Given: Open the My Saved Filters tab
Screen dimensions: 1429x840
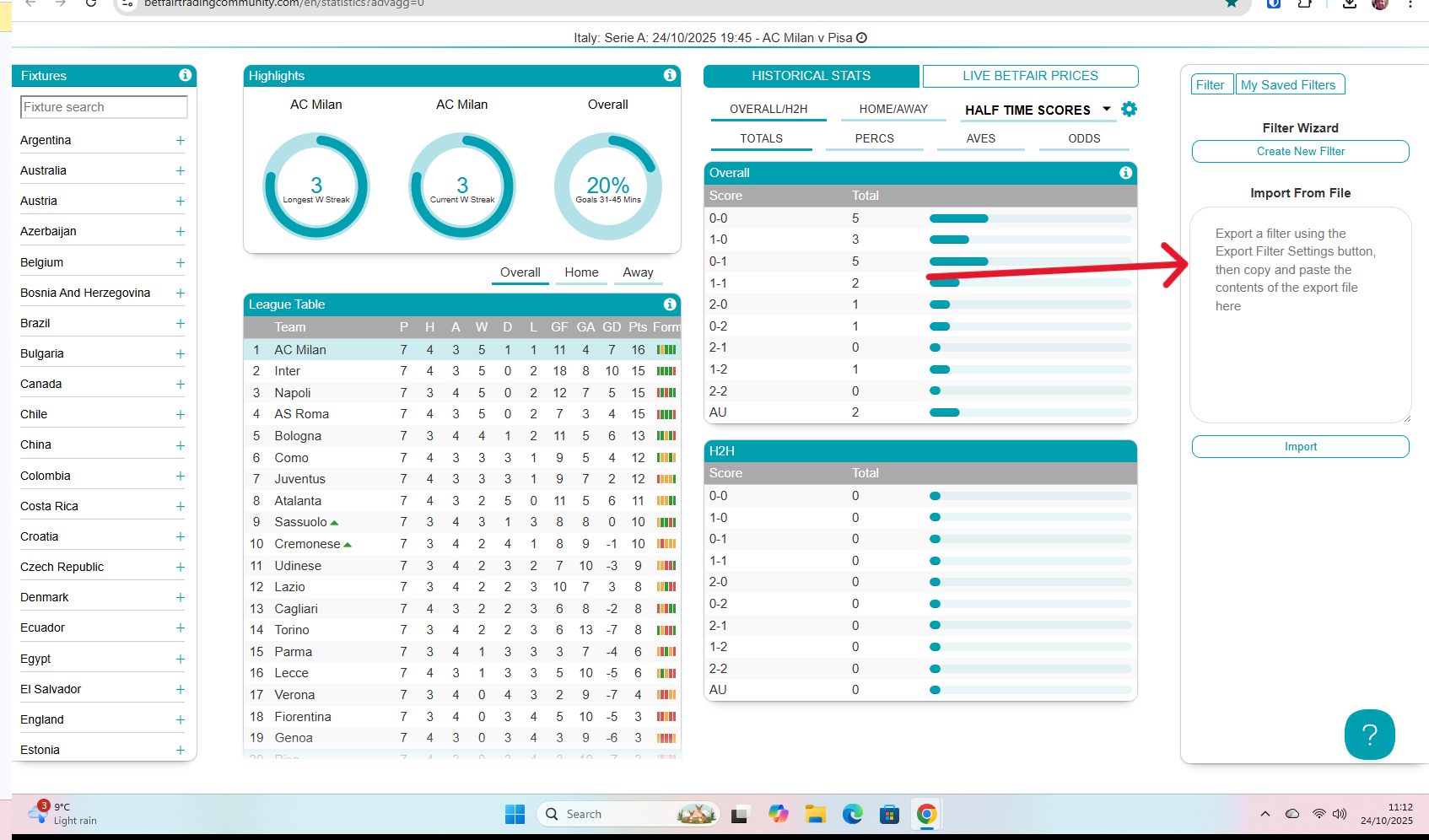Looking at the screenshot, I should pos(1288,85).
